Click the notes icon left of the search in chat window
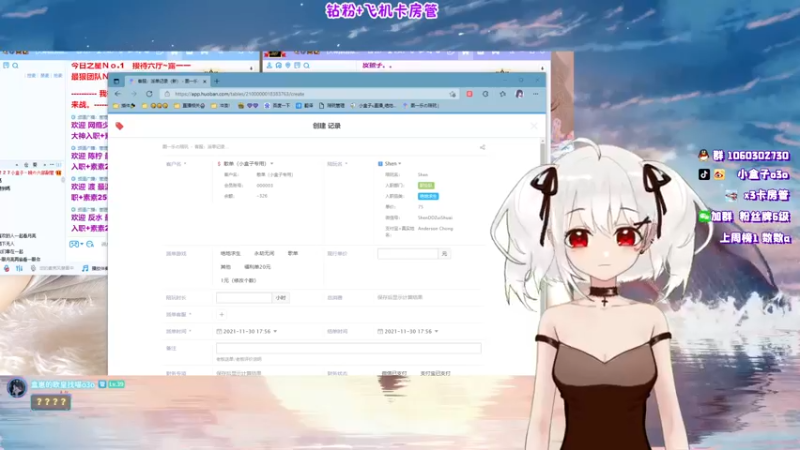 pos(6,66)
